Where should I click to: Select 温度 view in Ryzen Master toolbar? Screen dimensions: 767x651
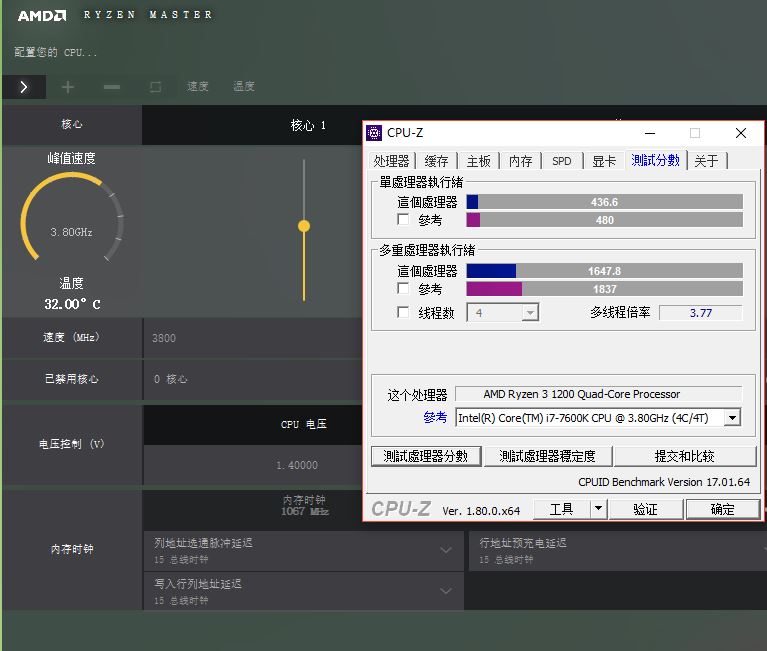point(244,87)
